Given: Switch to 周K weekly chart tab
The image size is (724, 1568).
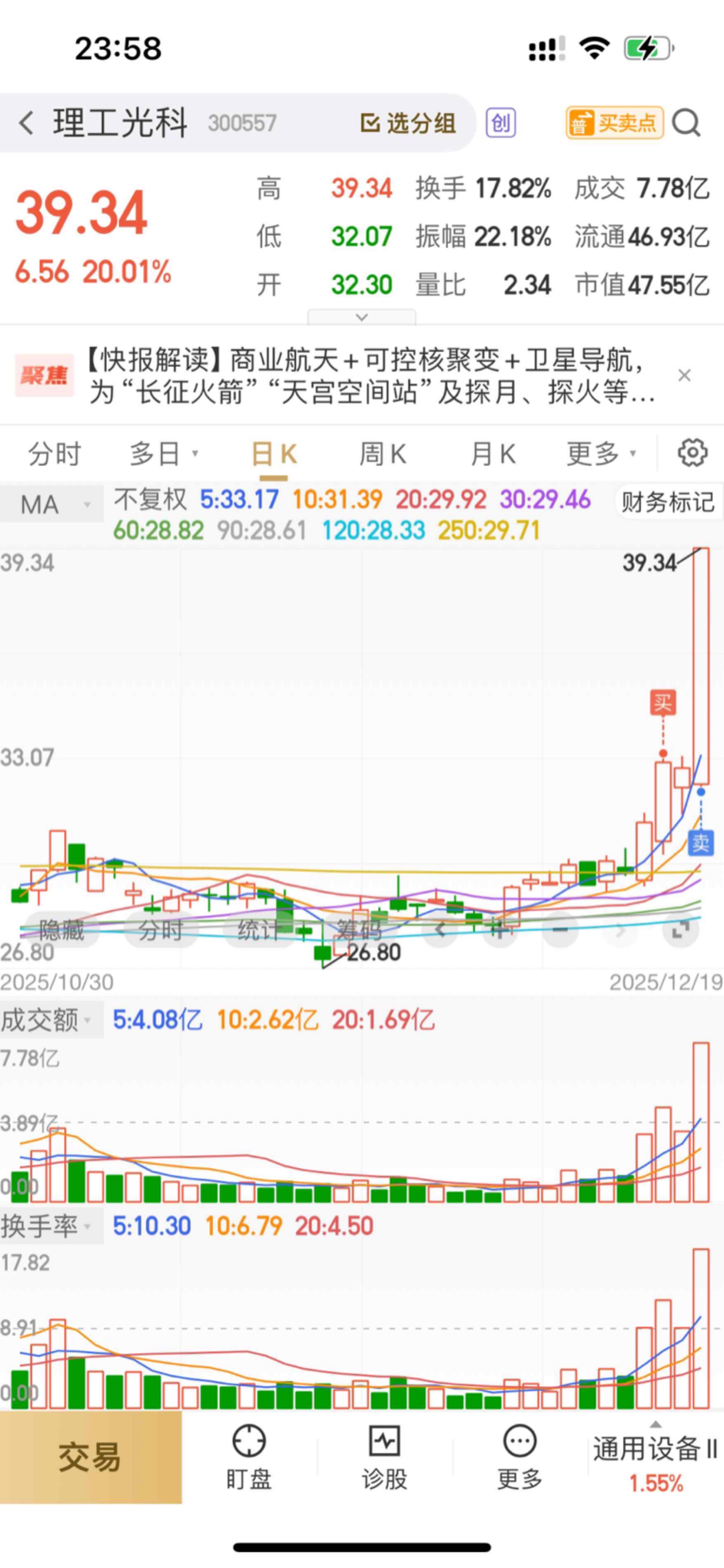Looking at the screenshot, I should [382, 454].
